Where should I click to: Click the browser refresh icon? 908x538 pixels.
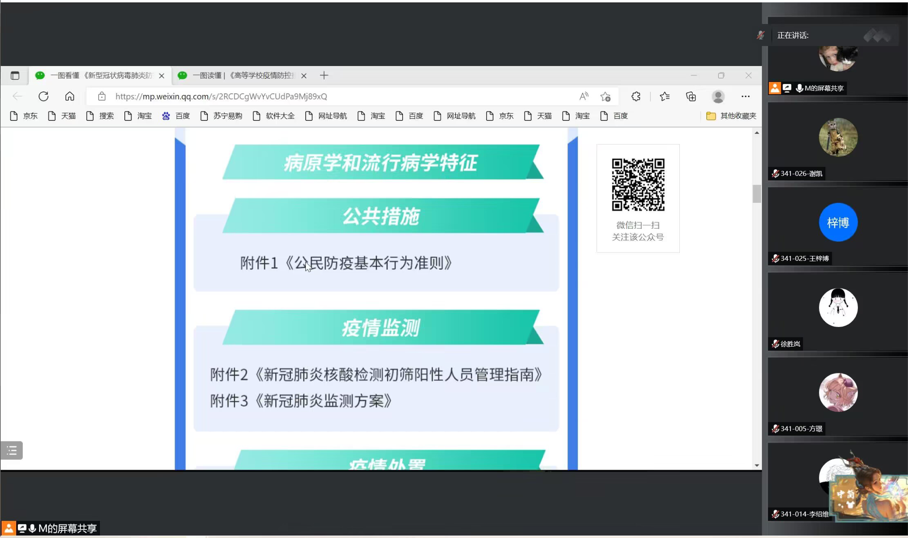point(43,97)
